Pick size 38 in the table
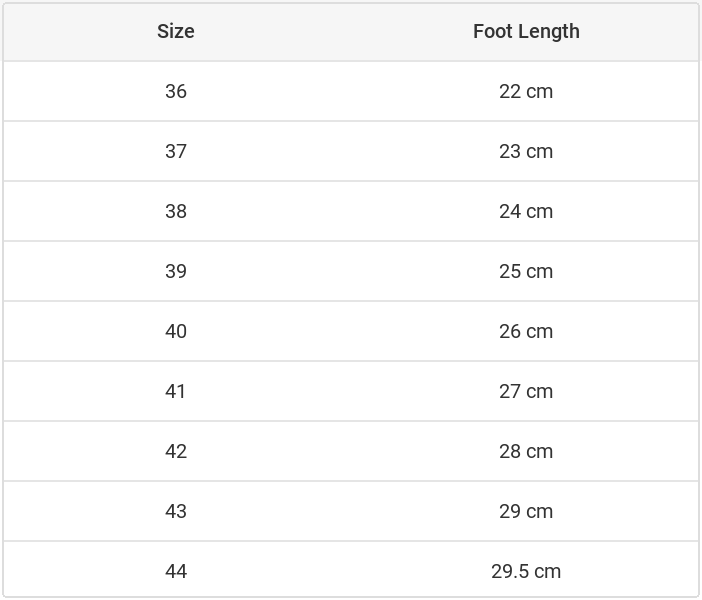The image size is (702, 600). pos(176,211)
